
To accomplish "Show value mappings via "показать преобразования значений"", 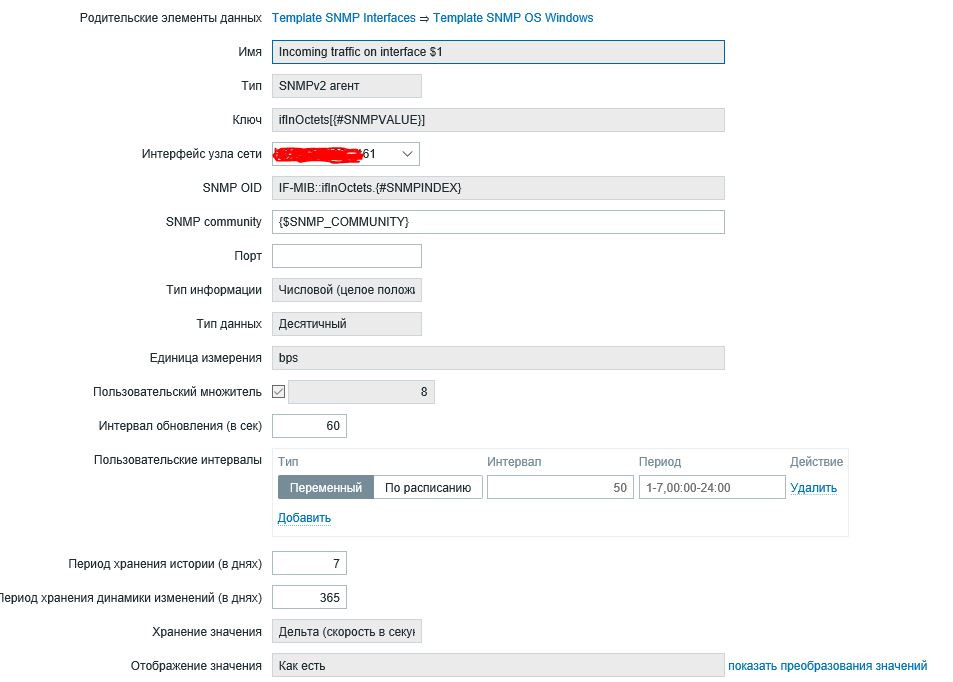I will click(x=827, y=666).
